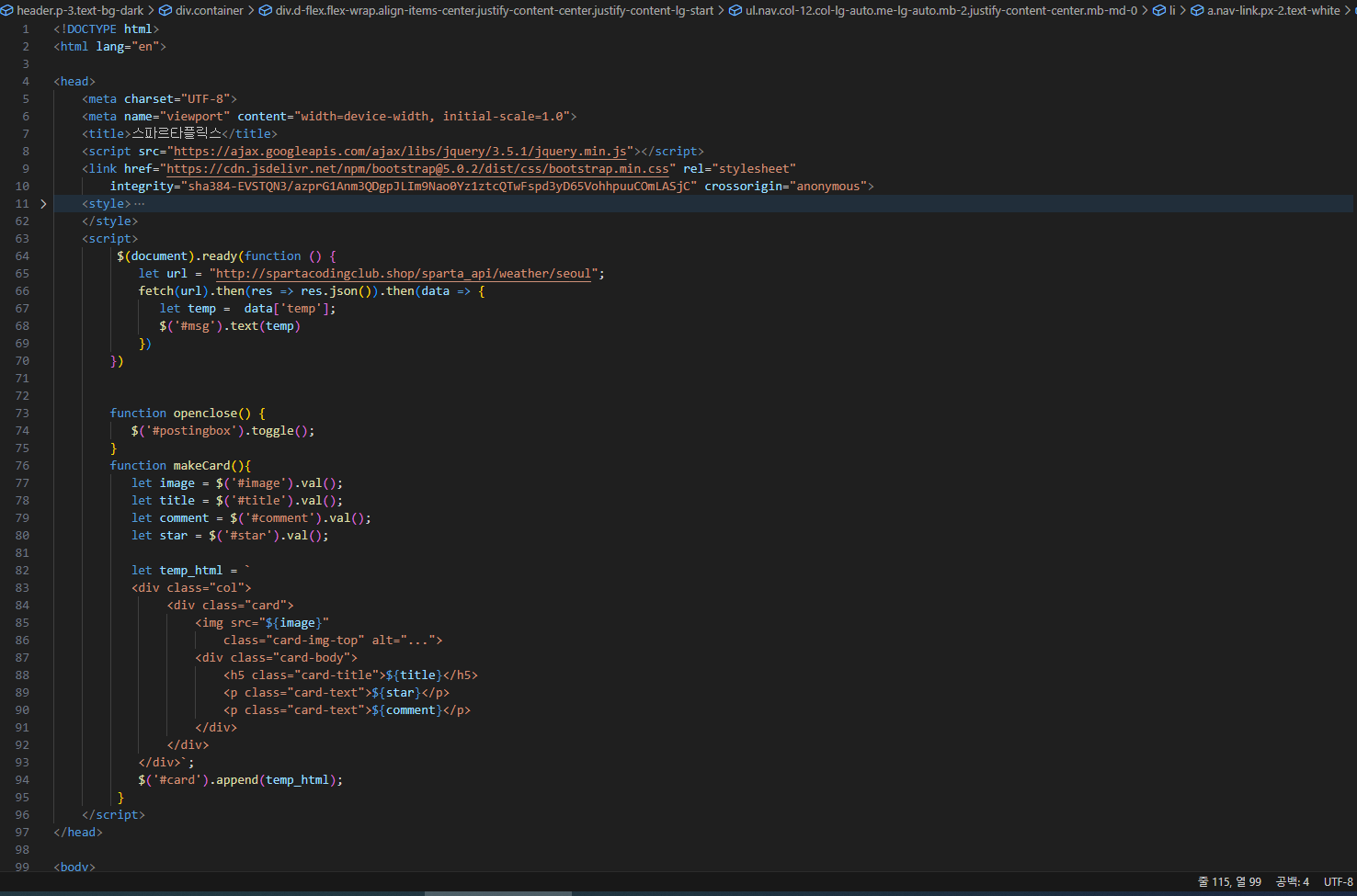Click the closing </script> tag on line 96
Viewport: 1357px width, 896px height.
pyautogui.click(x=114, y=815)
